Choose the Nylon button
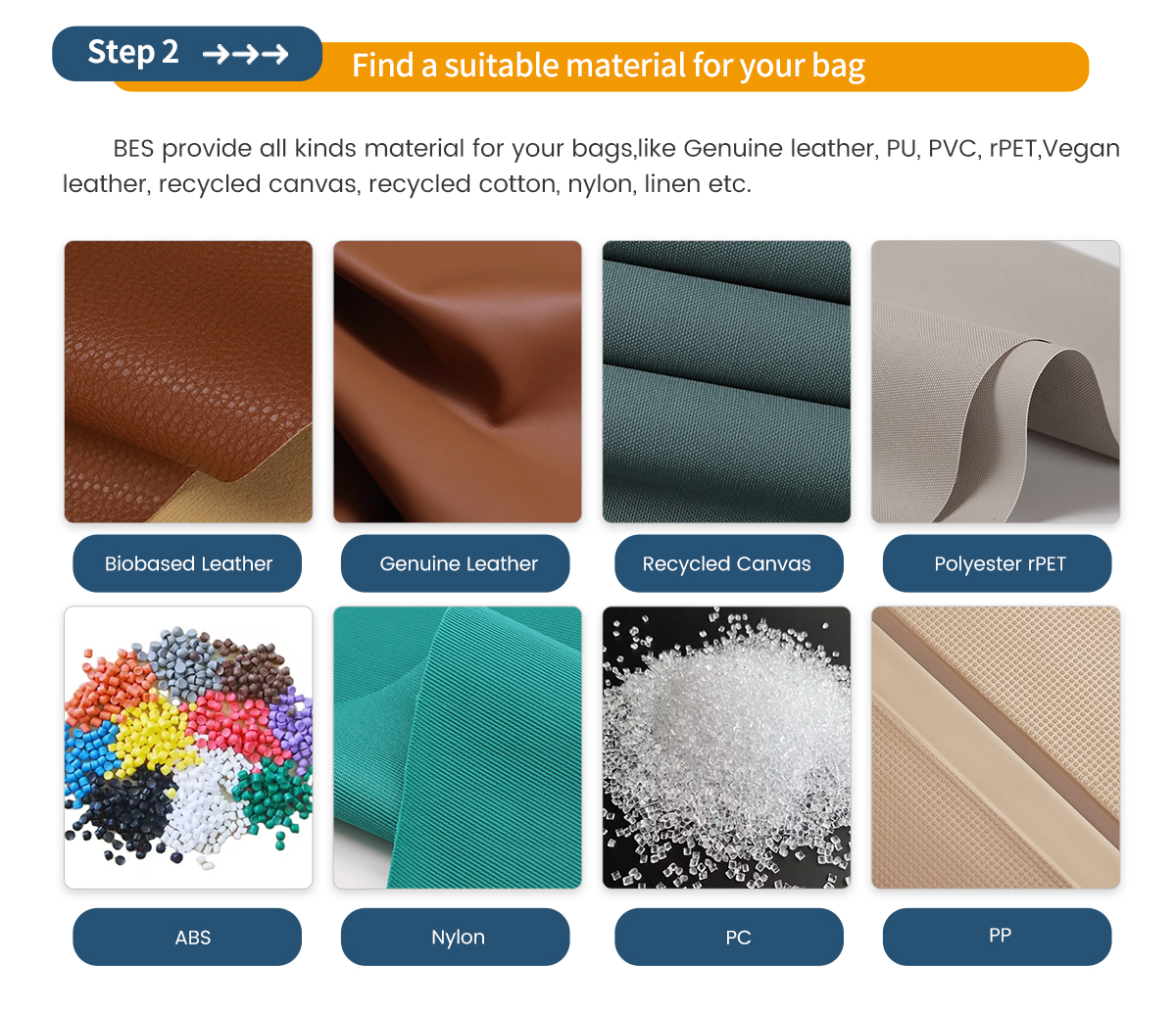Image resolution: width=1176 pixels, height=1015 pixels. click(x=456, y=937)
